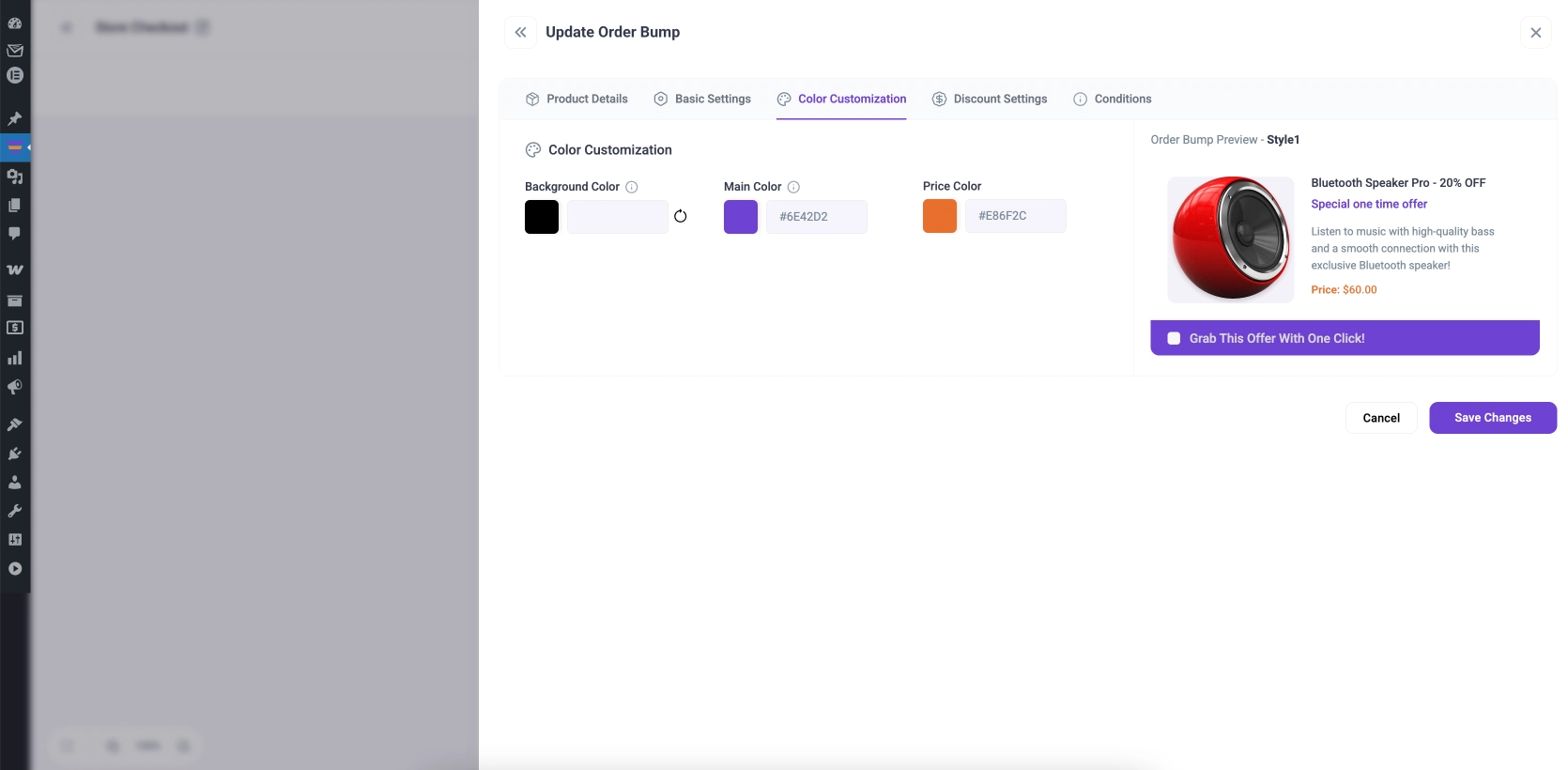1568x770 pixels.
Task: Open Analytics bar chart icon
Action: coord(15,358)
